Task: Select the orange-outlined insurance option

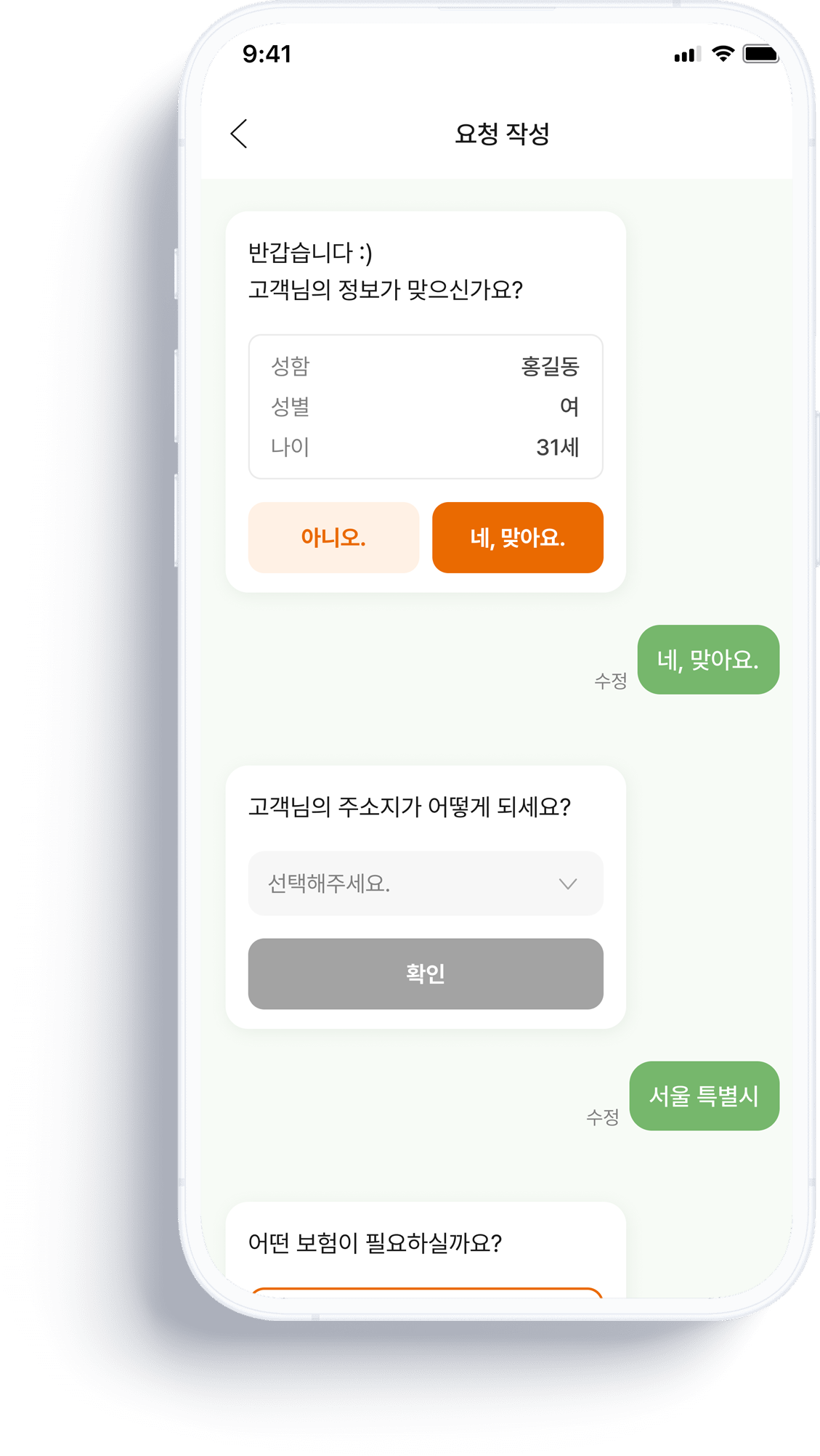Action: (426, 1293)
